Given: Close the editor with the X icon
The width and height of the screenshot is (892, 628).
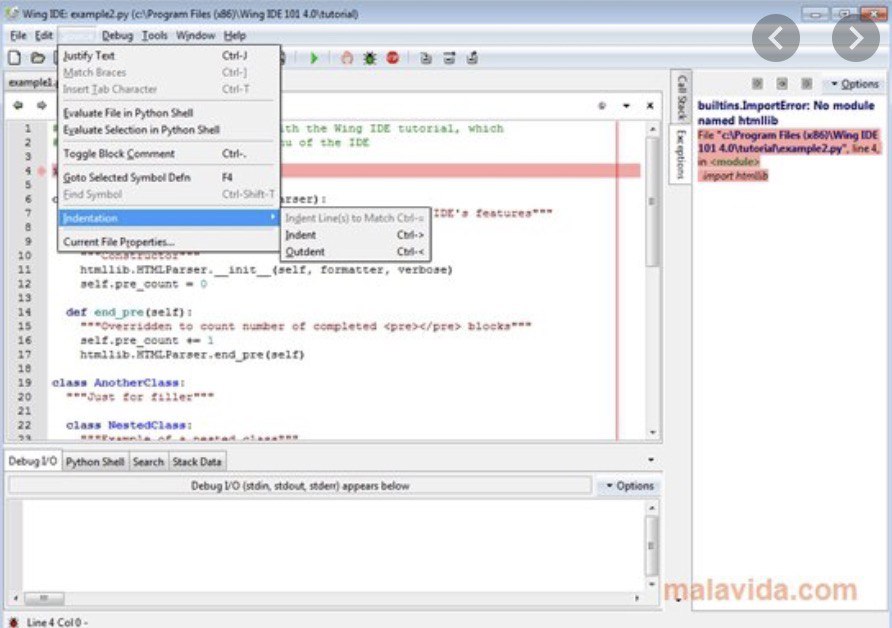Looking at the screenshot, I should coord(650,105).
